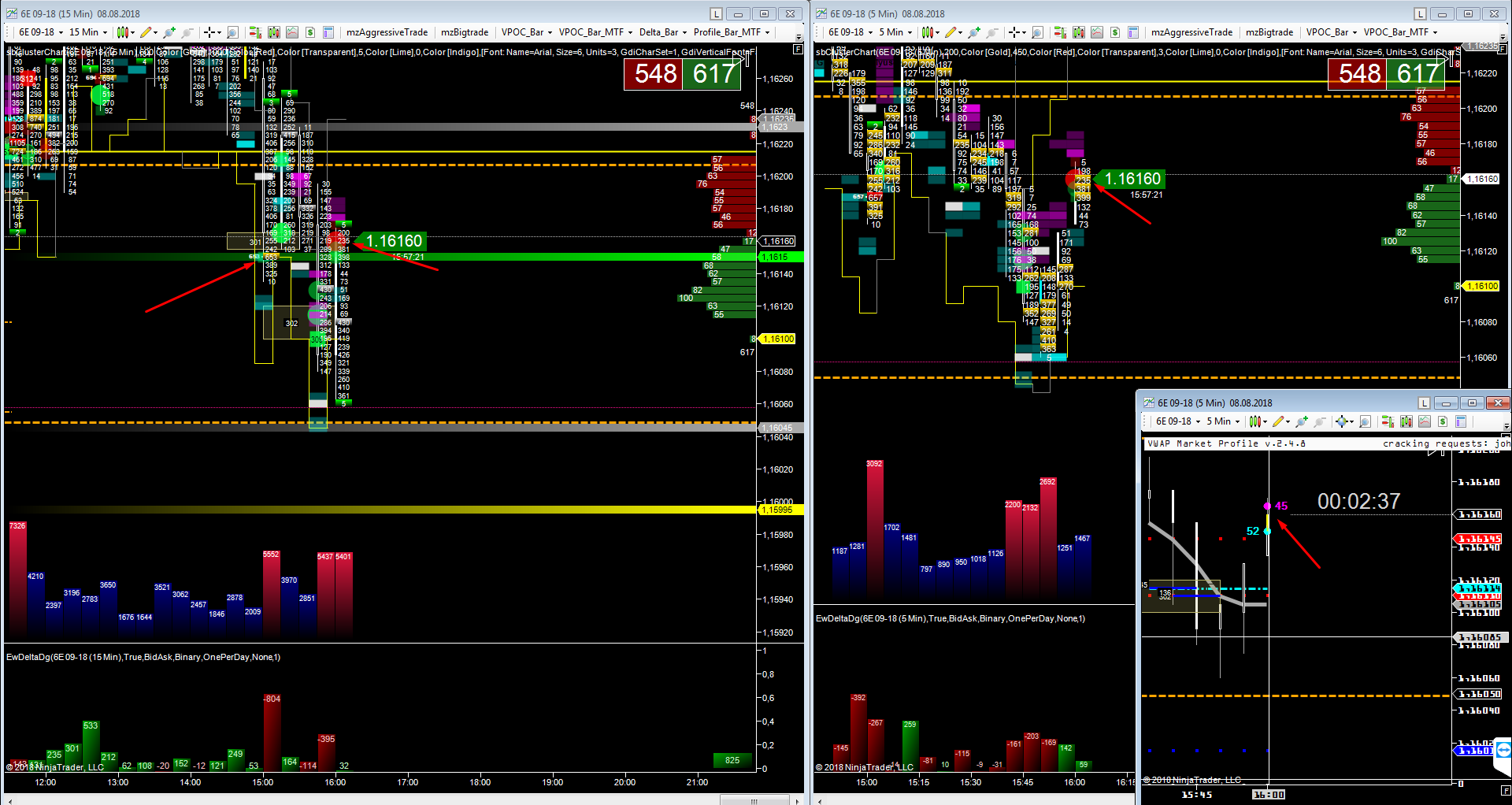Open Chart Trader in top-right 5 Min window
Image resolution: width=1512 pixels, height=805 pixels.
click(1060, 32)
